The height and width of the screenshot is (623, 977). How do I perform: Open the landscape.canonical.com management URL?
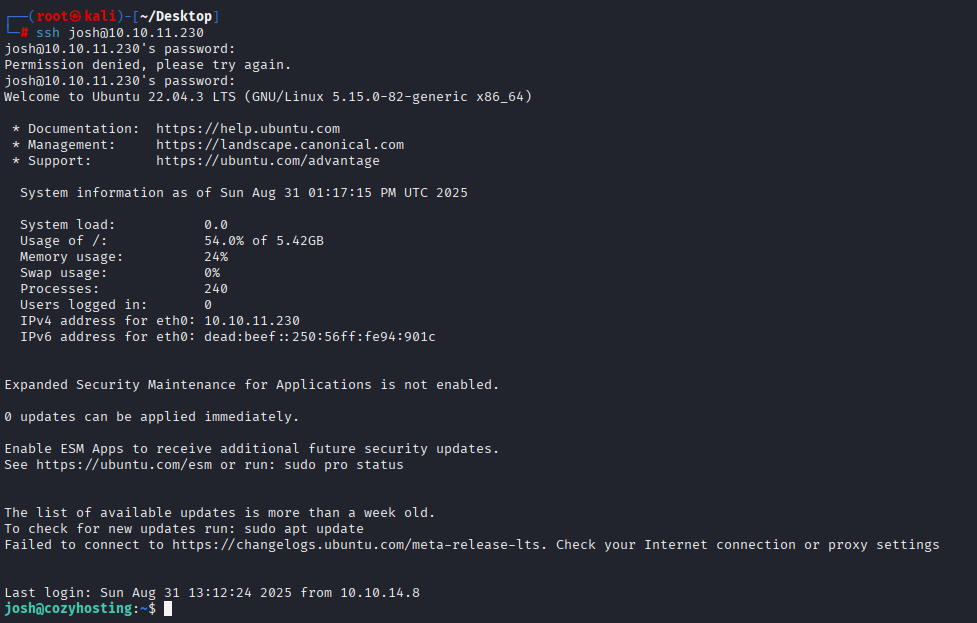pos(280,145)
